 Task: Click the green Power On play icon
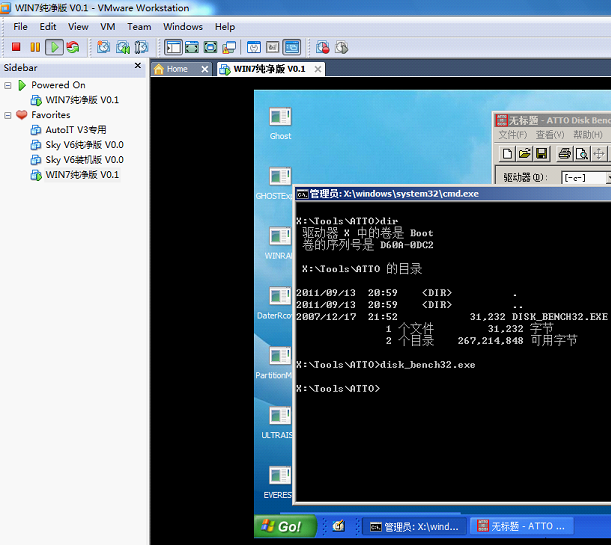point(54,47)
